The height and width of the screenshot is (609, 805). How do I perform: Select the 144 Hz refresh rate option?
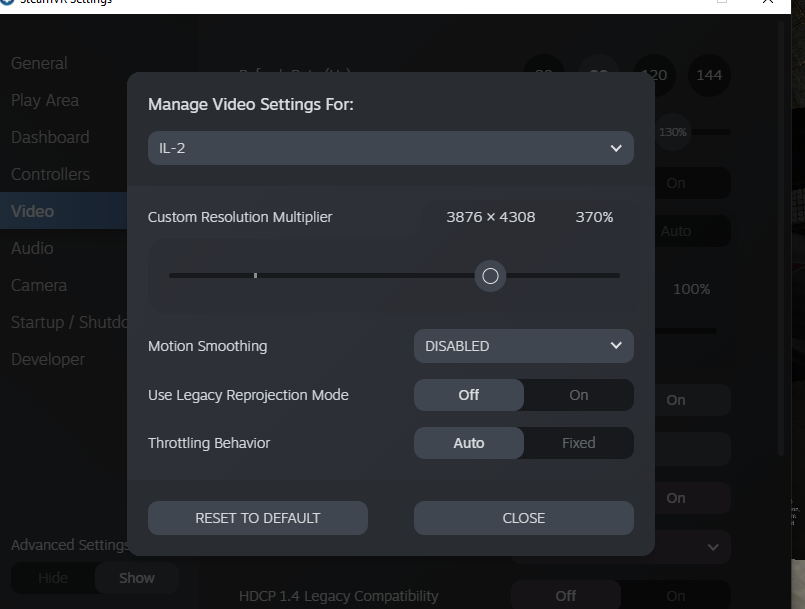pos(709,75)
